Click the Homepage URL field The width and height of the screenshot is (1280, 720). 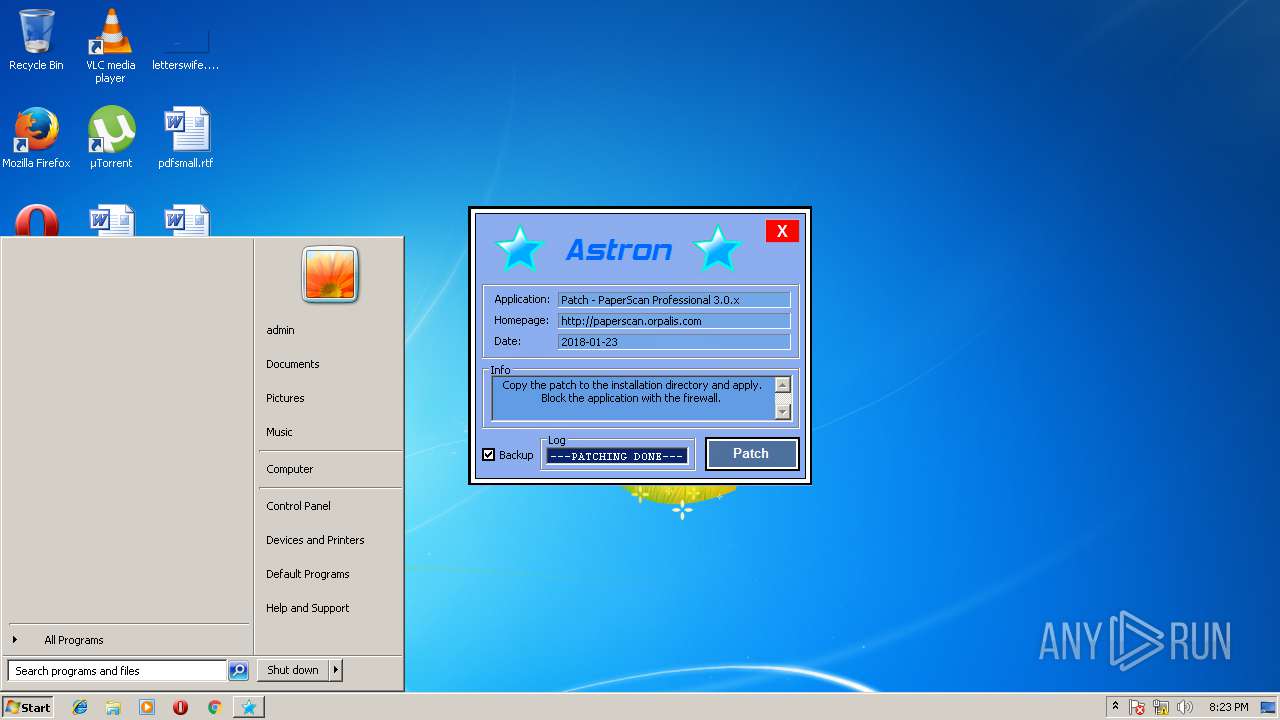(674, 321)
